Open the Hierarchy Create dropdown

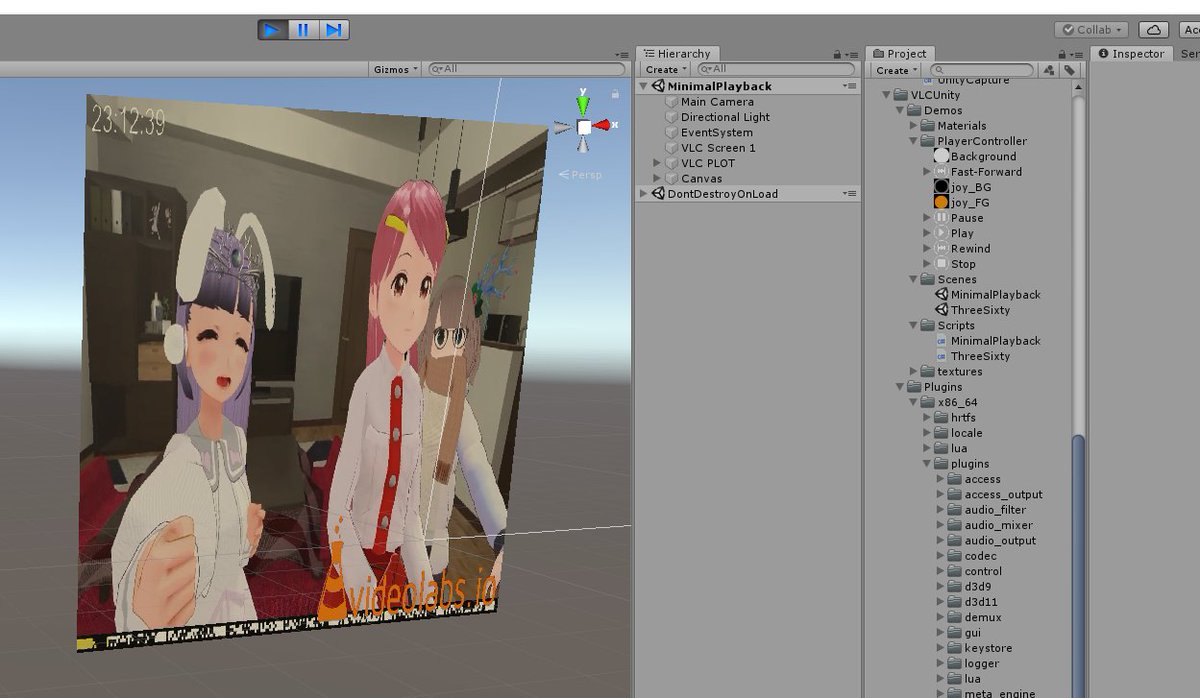click(x=666, y=70)
